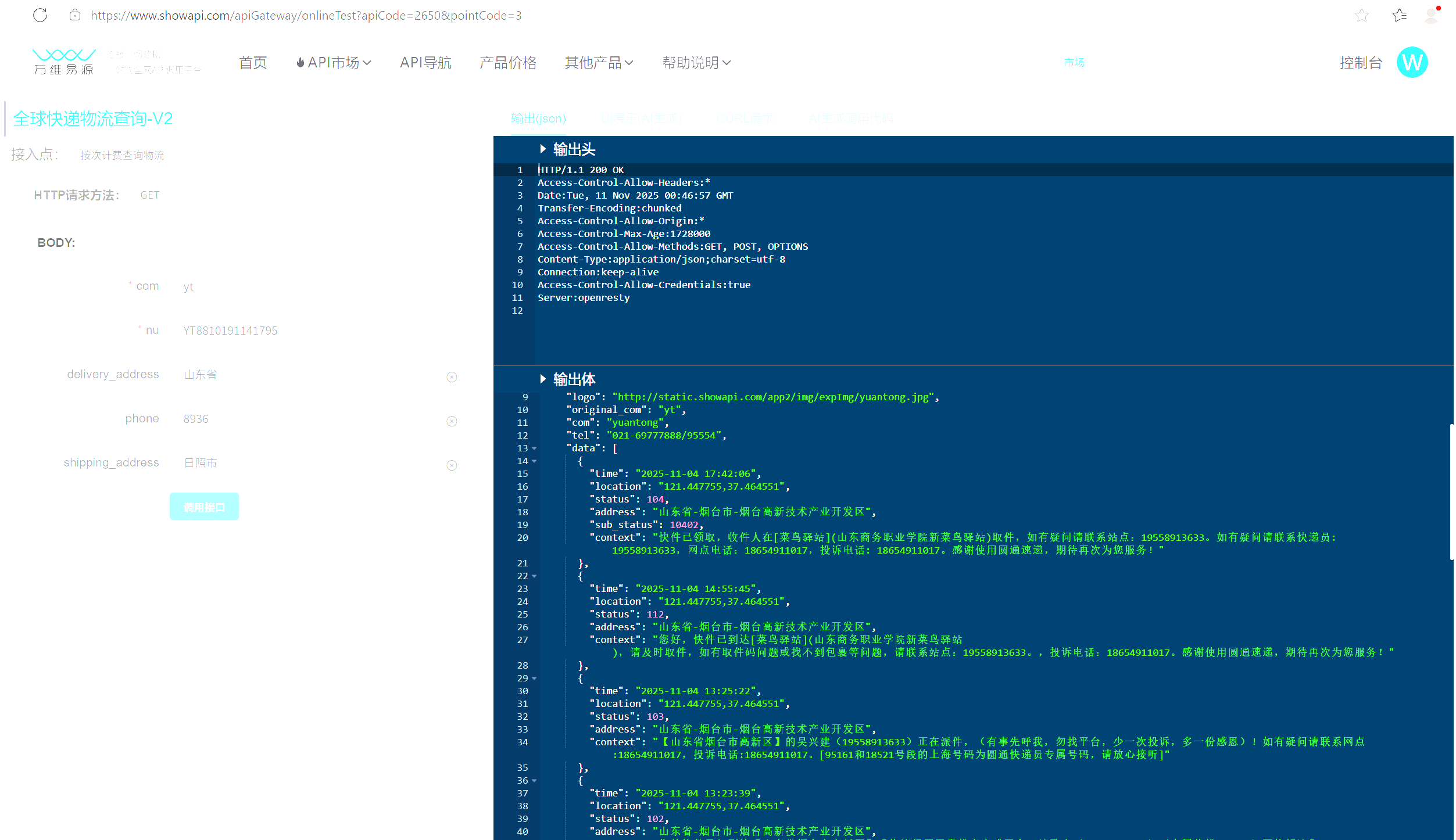
Task: Open the UI展示(AI生成) tab
Action: (x=641, y=119)
